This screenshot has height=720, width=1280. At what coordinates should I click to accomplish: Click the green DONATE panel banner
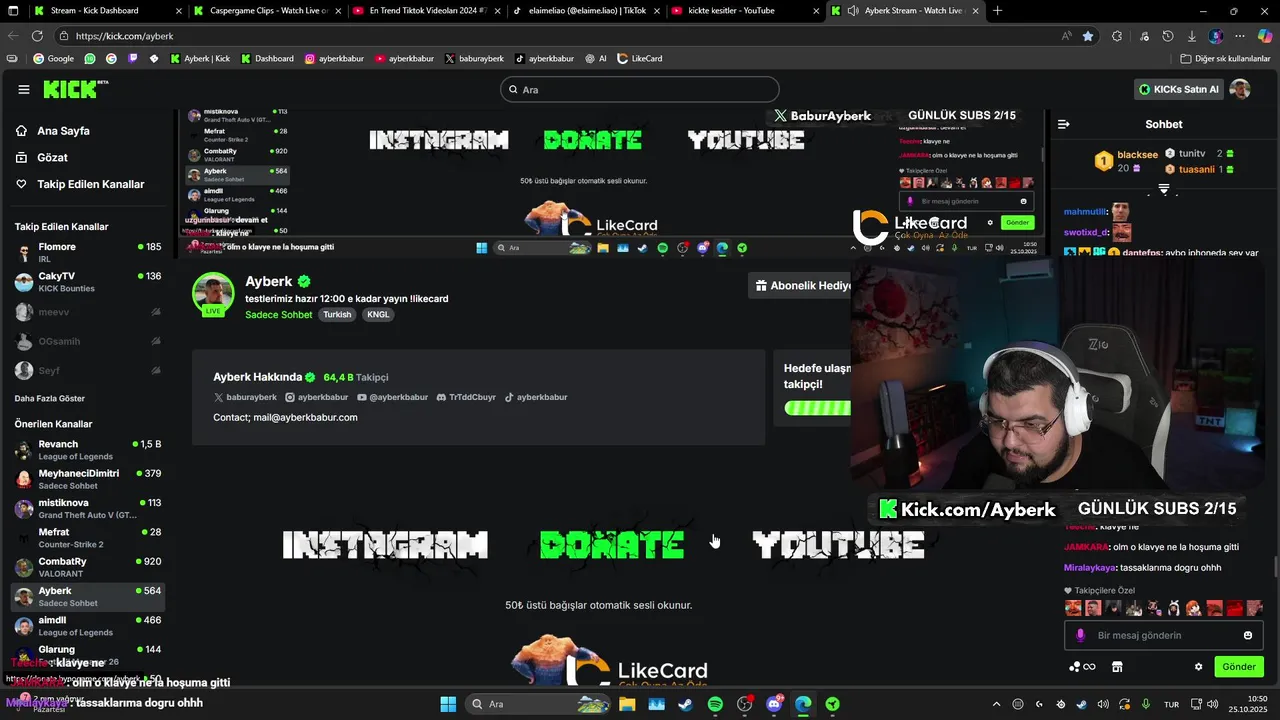coord(612,545)
